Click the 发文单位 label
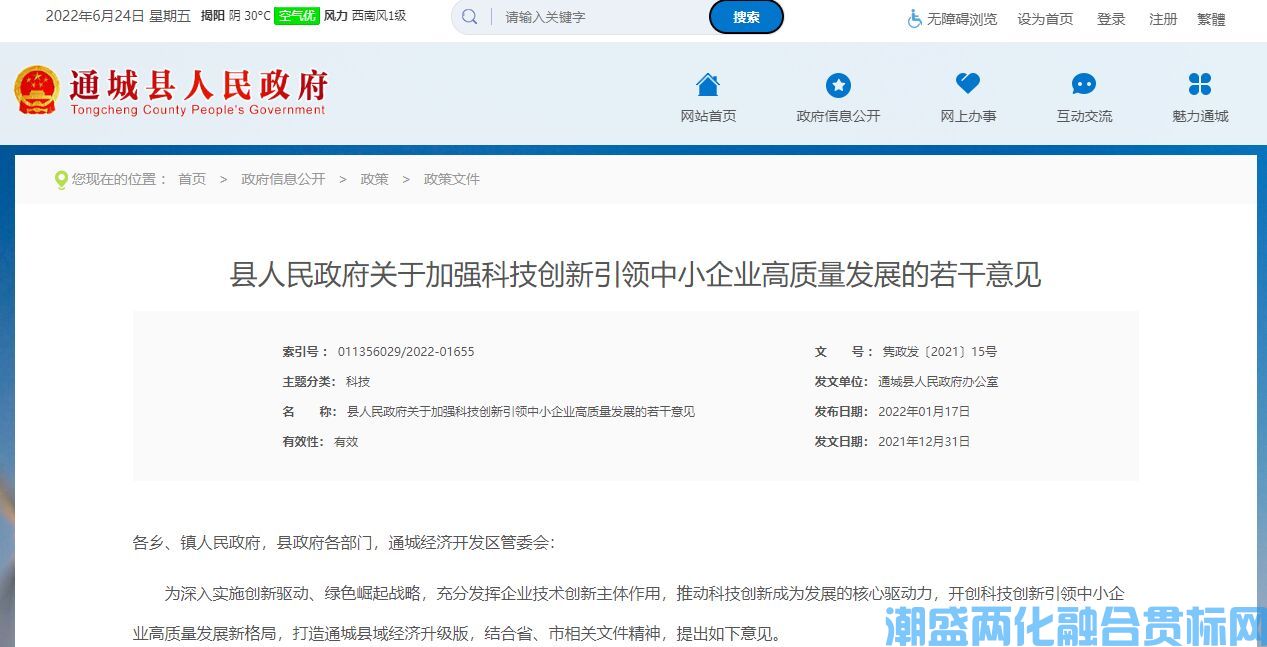1267x647 pixels. coord(841,382)
